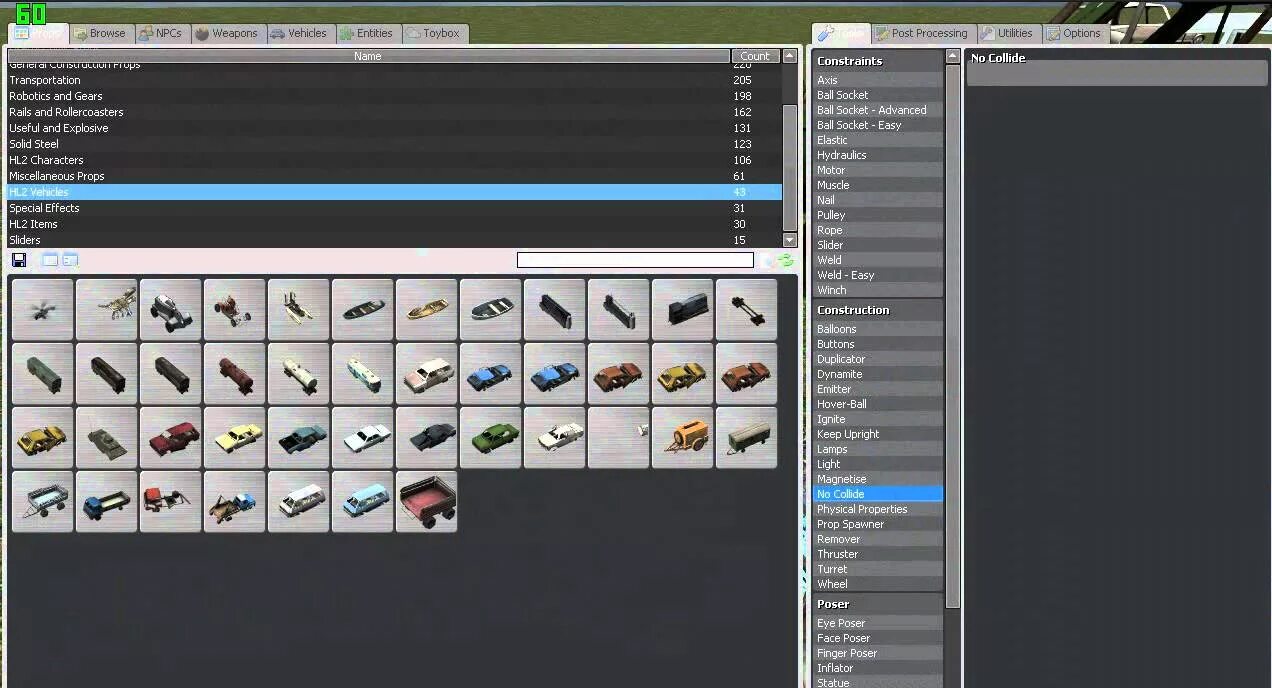Spawn the black car prop
Viewport: 1272px width, 688px height.
coord(427,438)
